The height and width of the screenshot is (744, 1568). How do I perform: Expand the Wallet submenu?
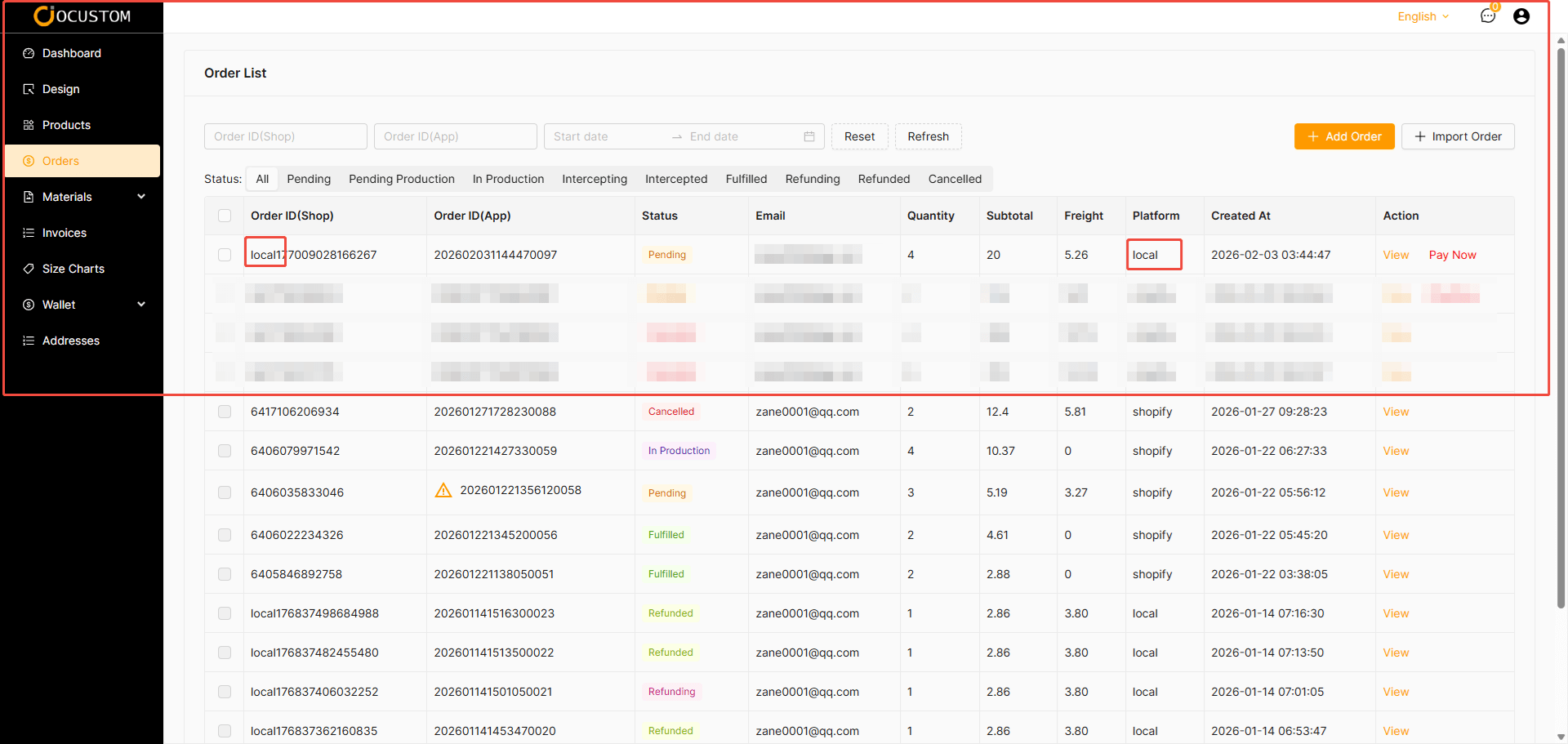click(x=141, y=305)
